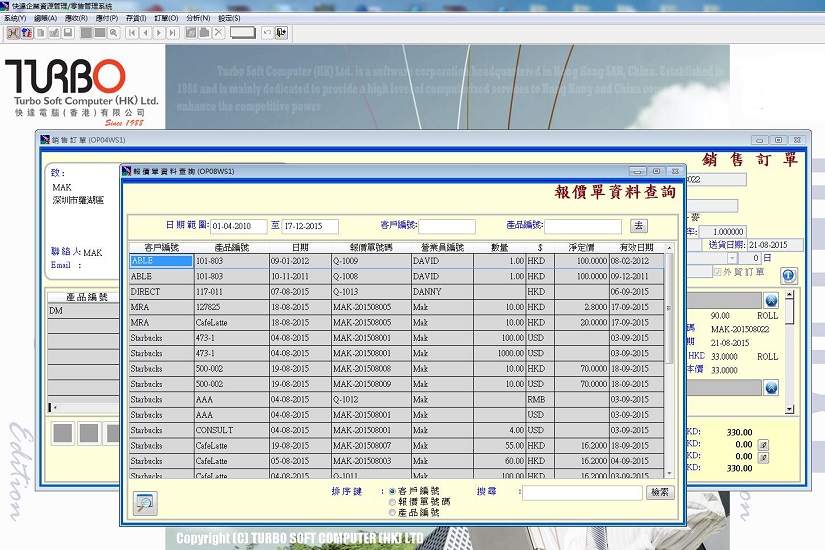The width and height of the screenshot is (825, 550).
Task: Click the 檢索 search button
Action: click(x=660, y=492)
